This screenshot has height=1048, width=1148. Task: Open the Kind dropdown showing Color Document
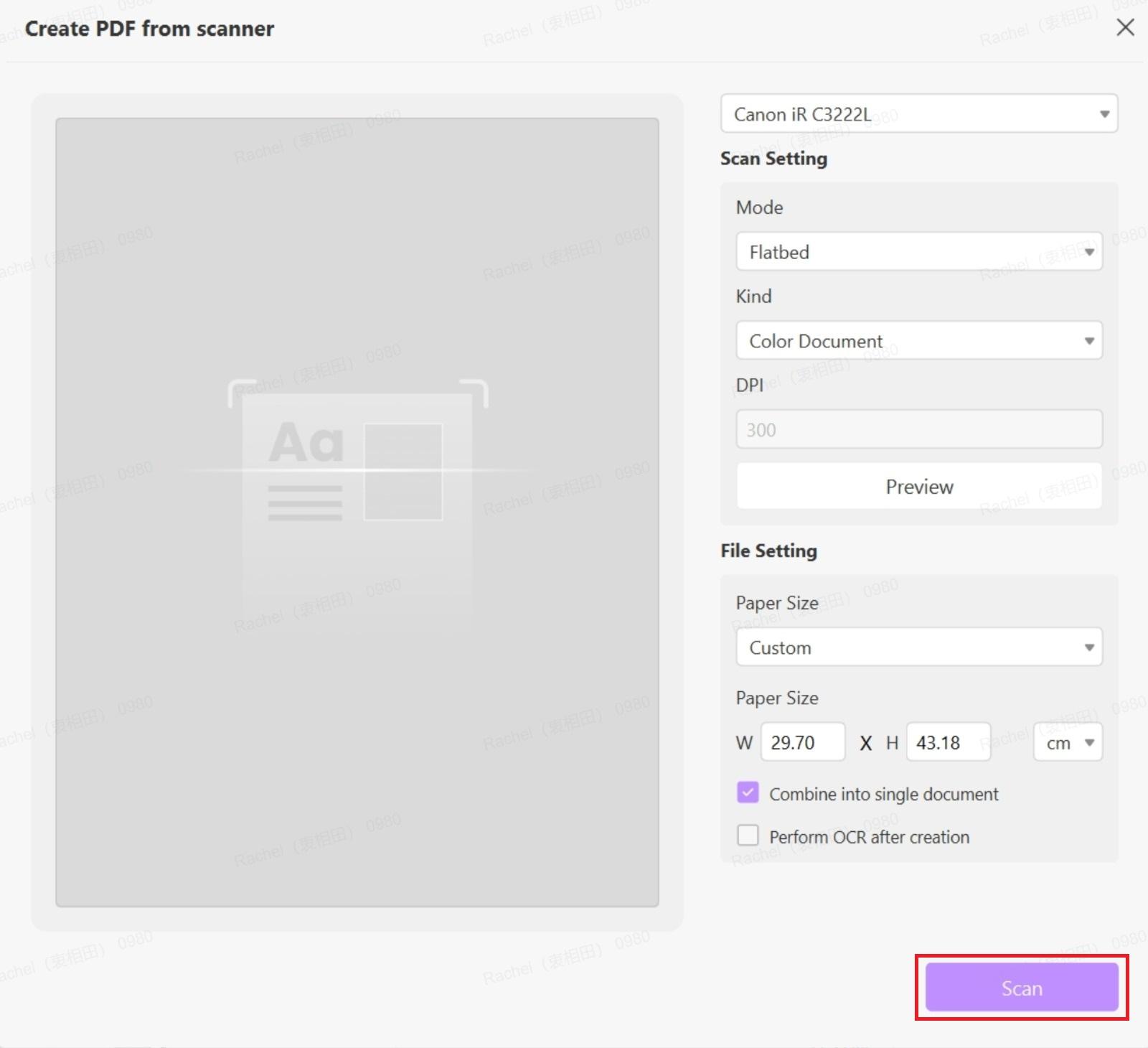tap(918, 341)
